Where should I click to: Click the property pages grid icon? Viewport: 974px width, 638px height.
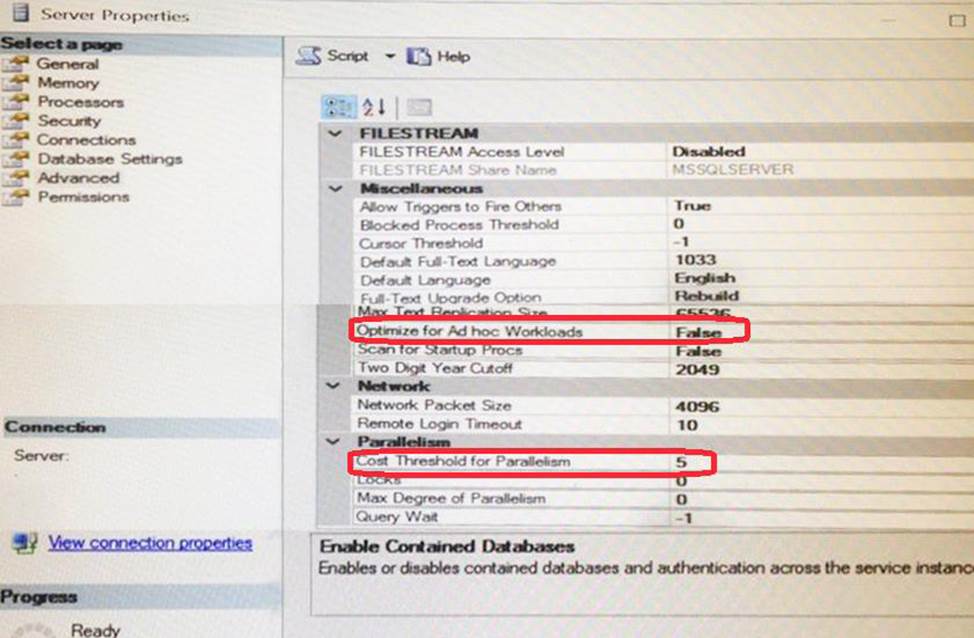click(x=419, y=107)
